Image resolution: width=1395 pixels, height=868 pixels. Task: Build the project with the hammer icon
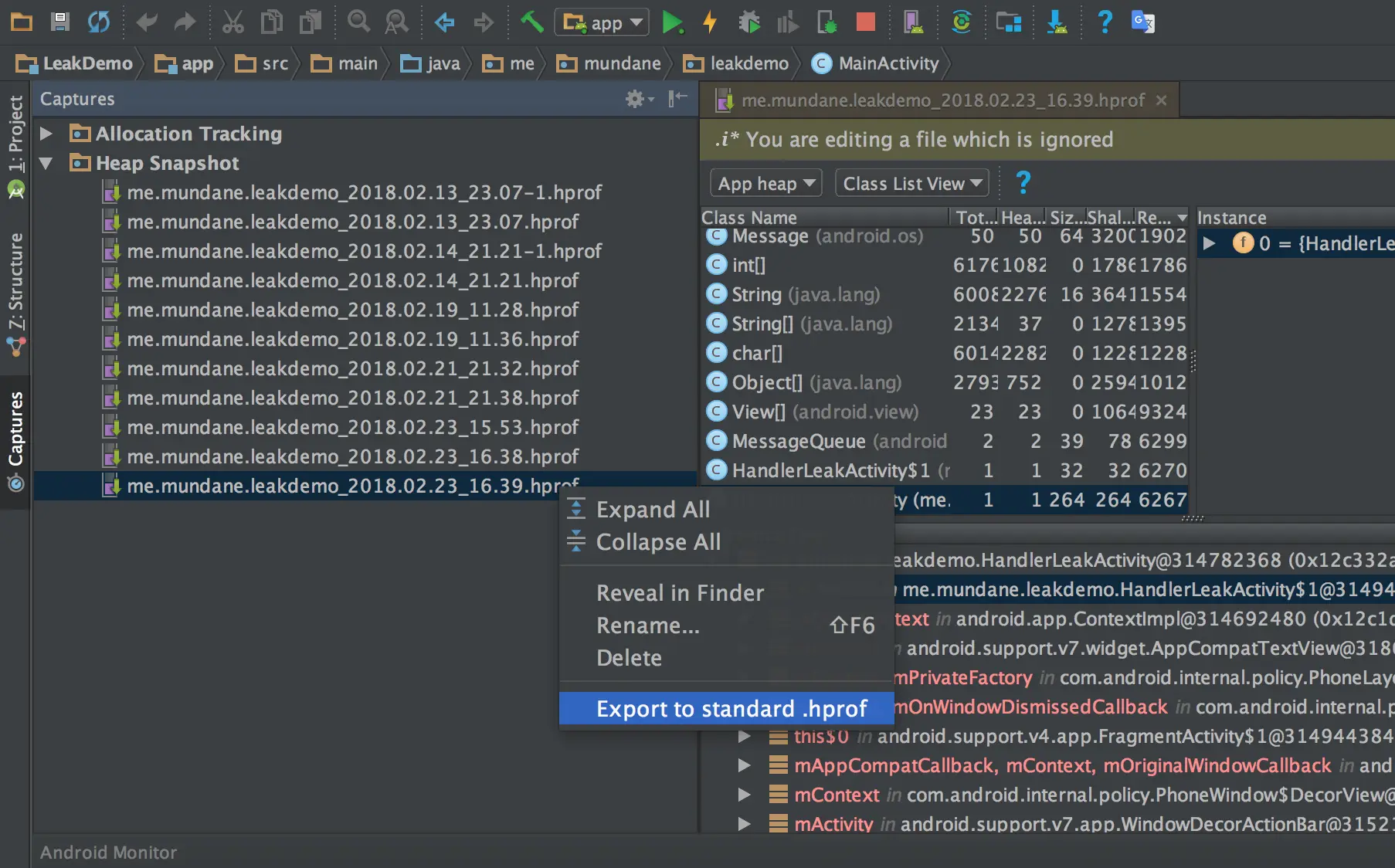click(531, 22)
